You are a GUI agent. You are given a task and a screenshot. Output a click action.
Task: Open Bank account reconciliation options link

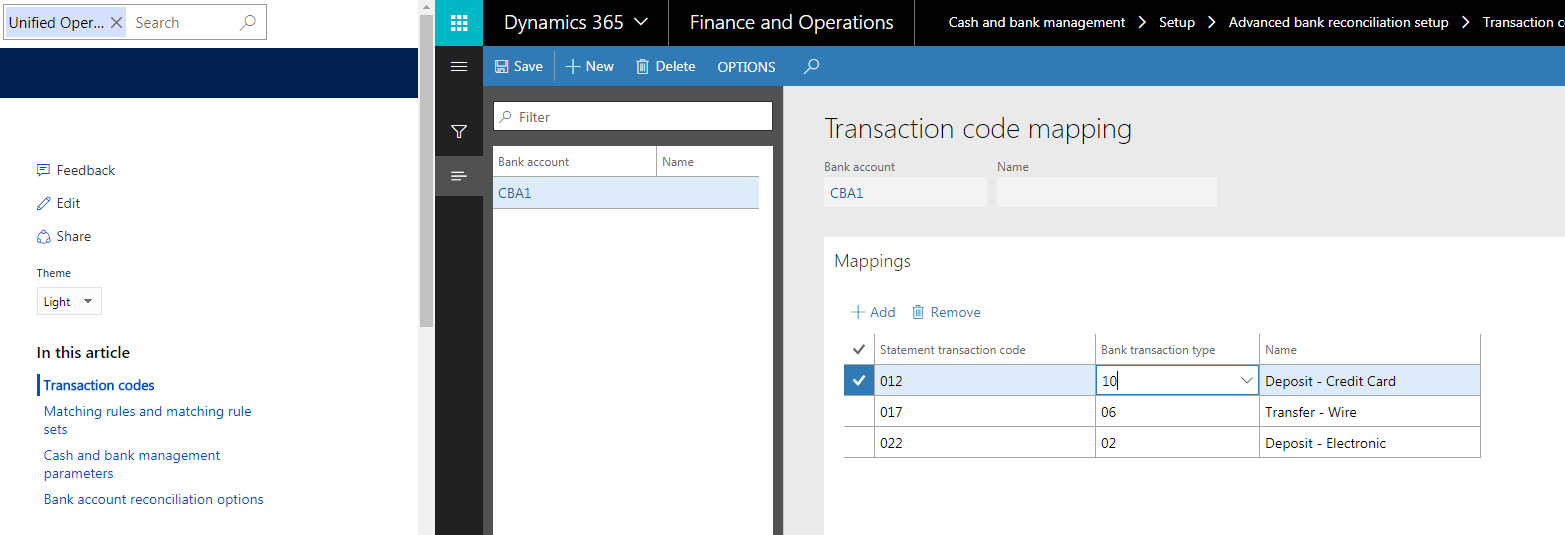point(153,499)
